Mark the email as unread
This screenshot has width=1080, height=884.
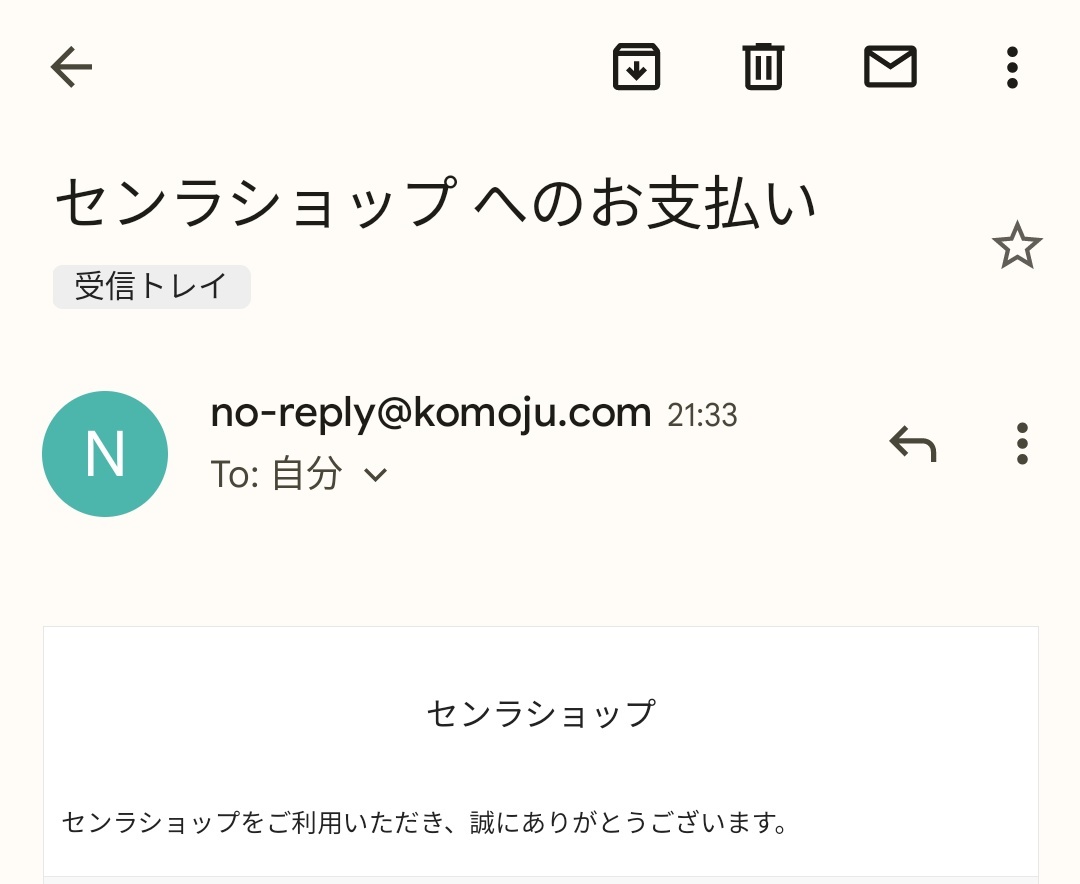coord(890,68)
